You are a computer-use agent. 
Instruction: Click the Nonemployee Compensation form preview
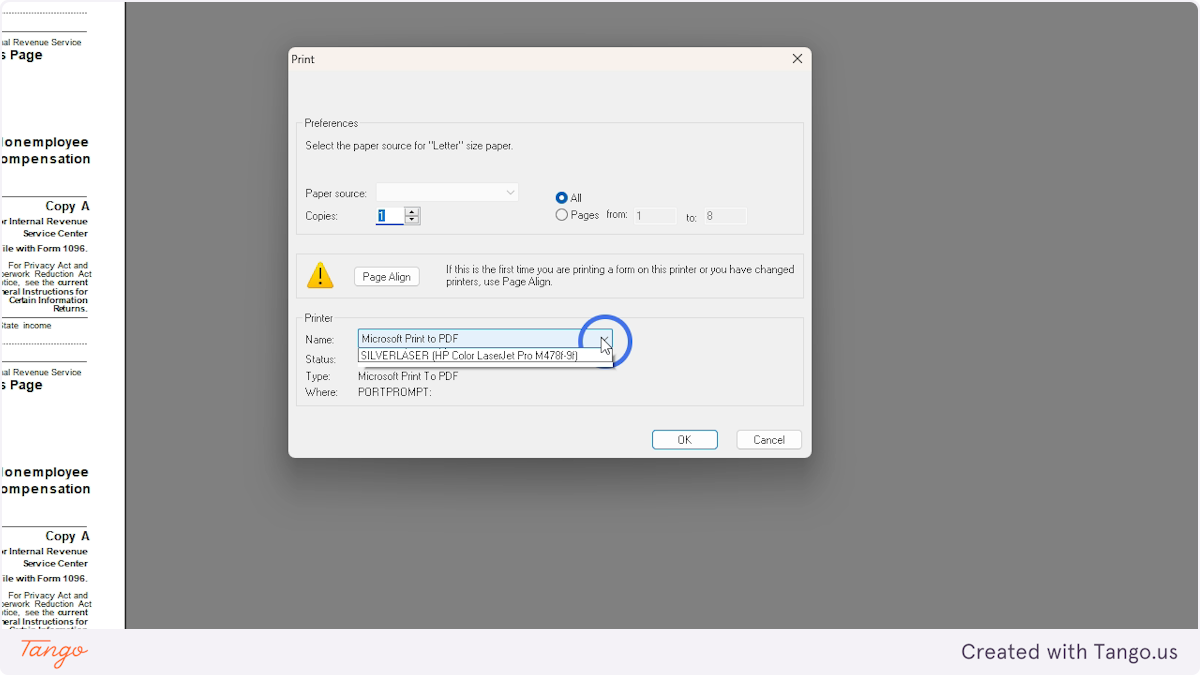[x=44, y=150]
